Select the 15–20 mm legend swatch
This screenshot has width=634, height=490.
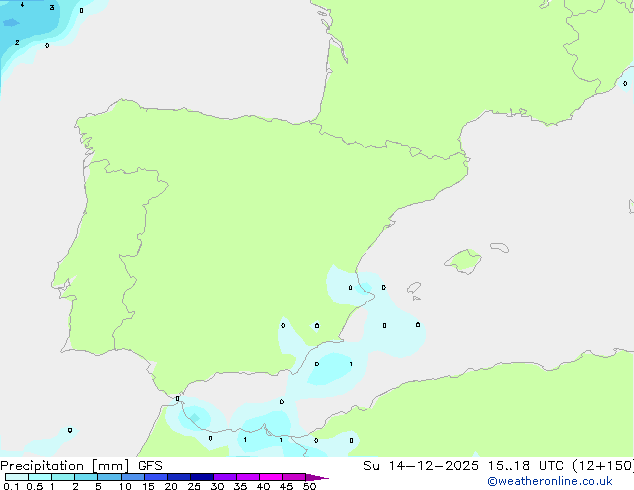[156, 477]
